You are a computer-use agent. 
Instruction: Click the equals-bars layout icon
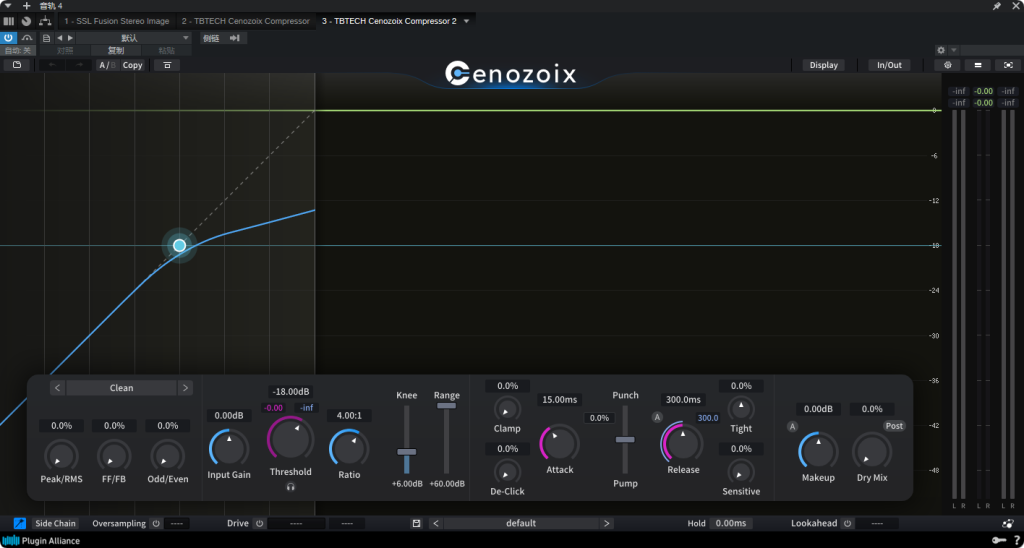[978, 65]
